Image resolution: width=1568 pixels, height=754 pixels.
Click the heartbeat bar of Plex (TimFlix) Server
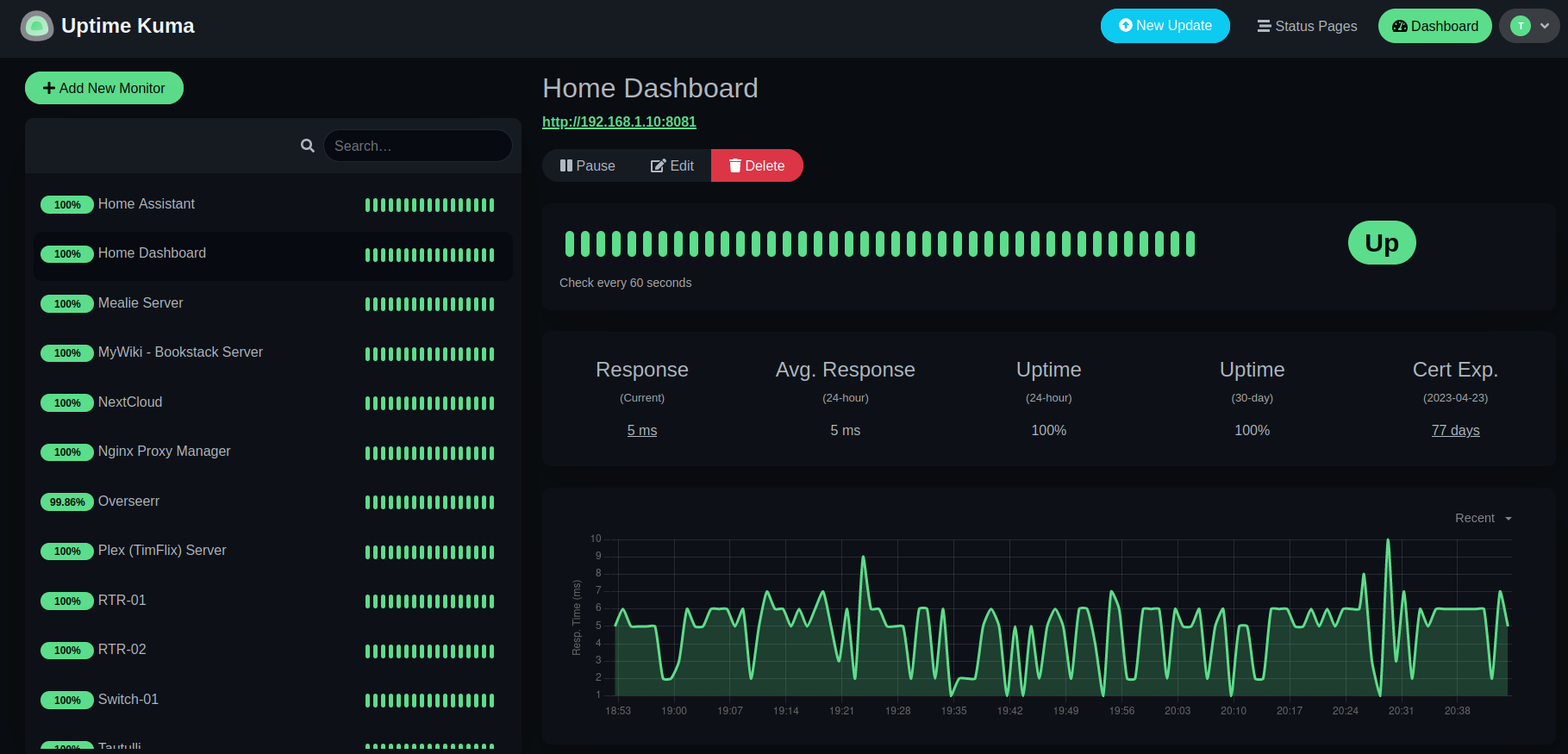[429, 552]
